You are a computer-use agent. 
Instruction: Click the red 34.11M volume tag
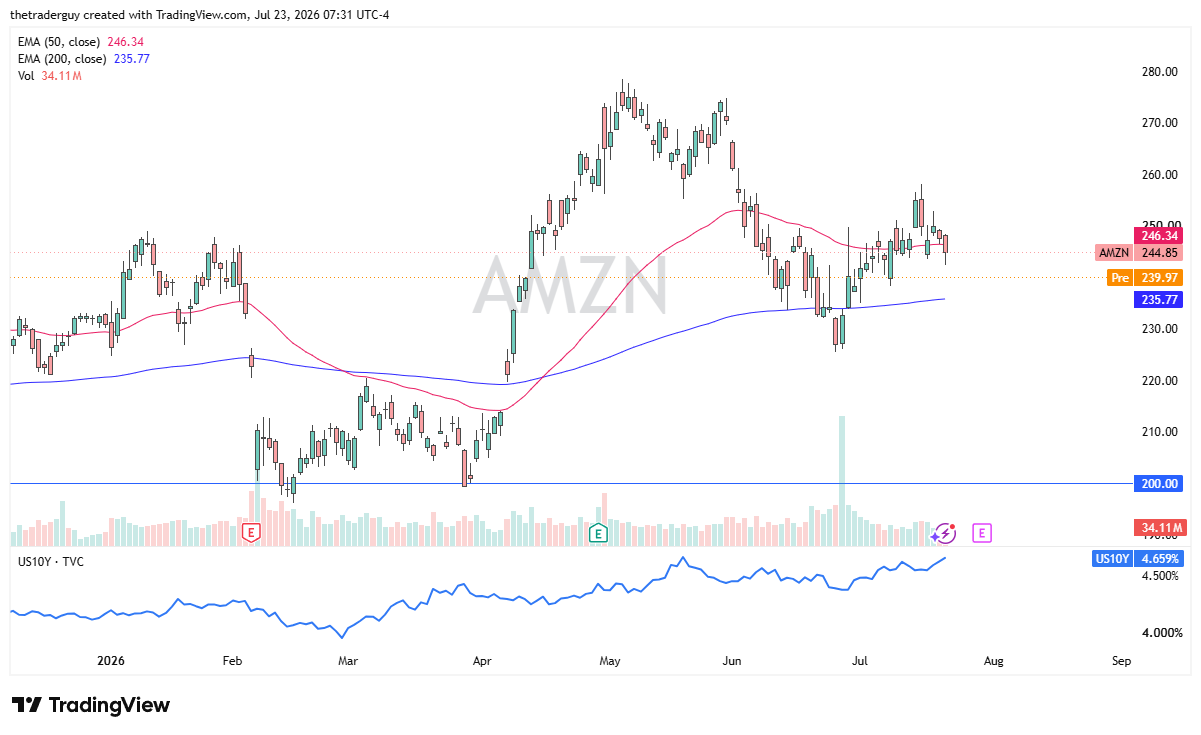[1158, 527]
